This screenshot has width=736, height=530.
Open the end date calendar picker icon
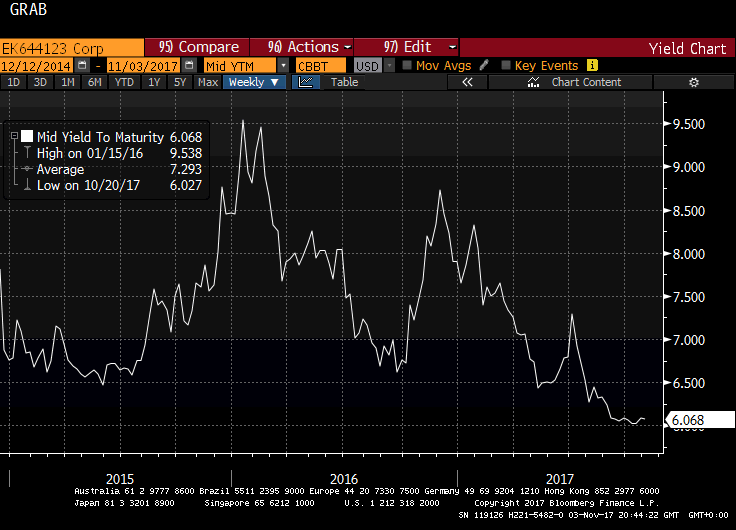click(189, 65)
